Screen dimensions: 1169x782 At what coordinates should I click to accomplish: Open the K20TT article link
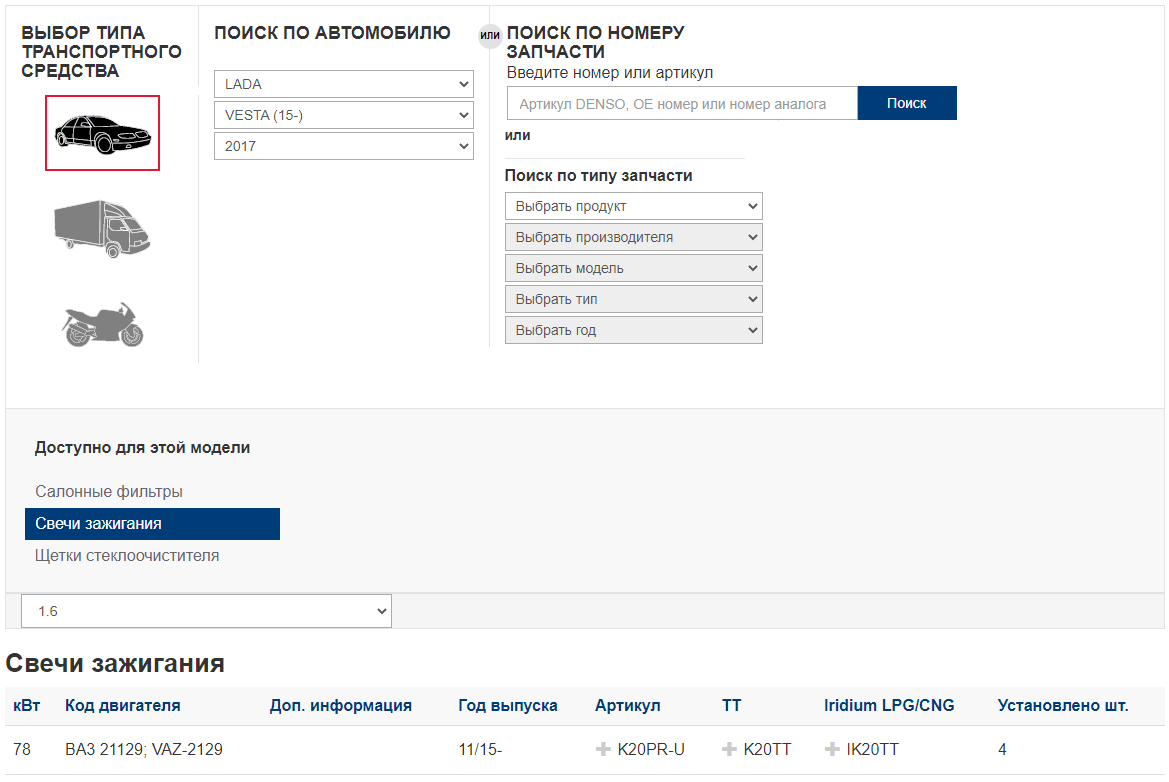click(x=767, y=749)
